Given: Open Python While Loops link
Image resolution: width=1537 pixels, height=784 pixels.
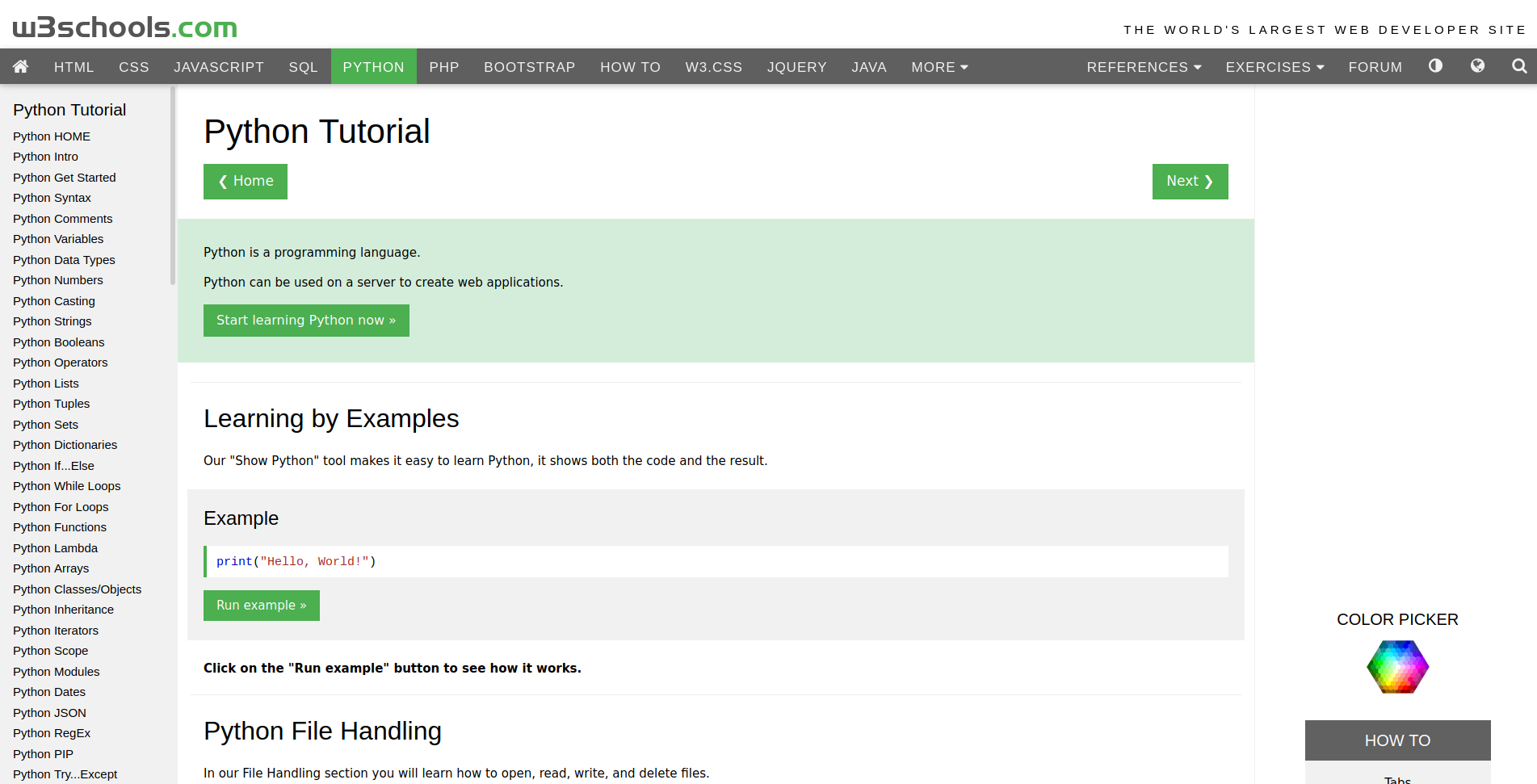Looking at the screenshot, I should coord(67,486).
